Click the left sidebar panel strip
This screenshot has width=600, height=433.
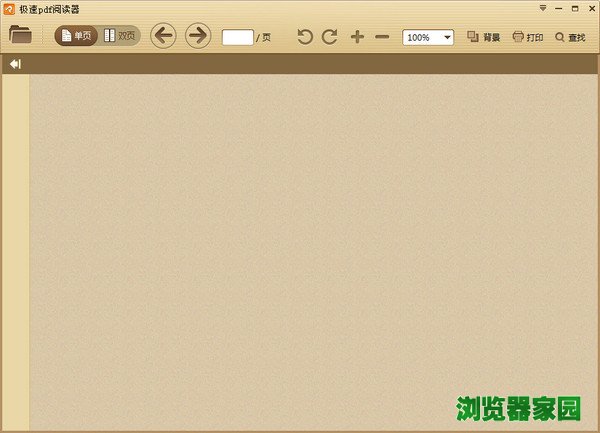15,250
